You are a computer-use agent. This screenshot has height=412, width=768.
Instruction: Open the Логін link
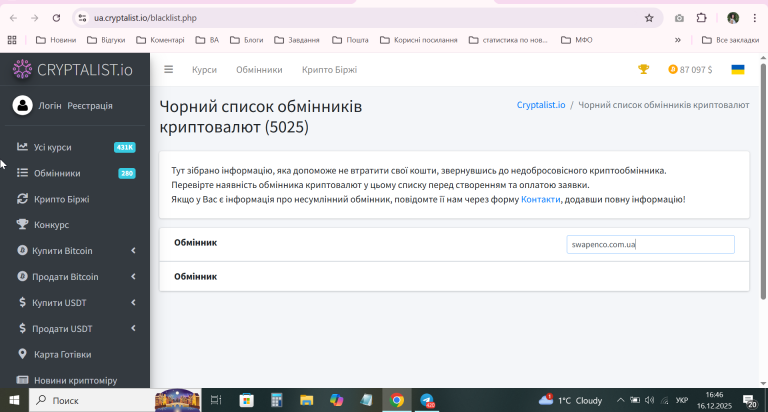(x=50, y=106)
